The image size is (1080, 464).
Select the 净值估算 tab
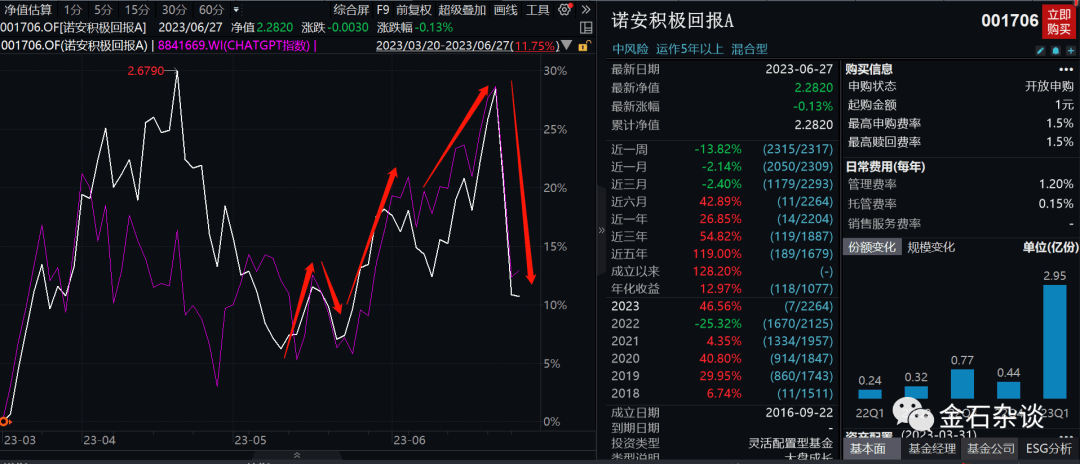[26, 10]
